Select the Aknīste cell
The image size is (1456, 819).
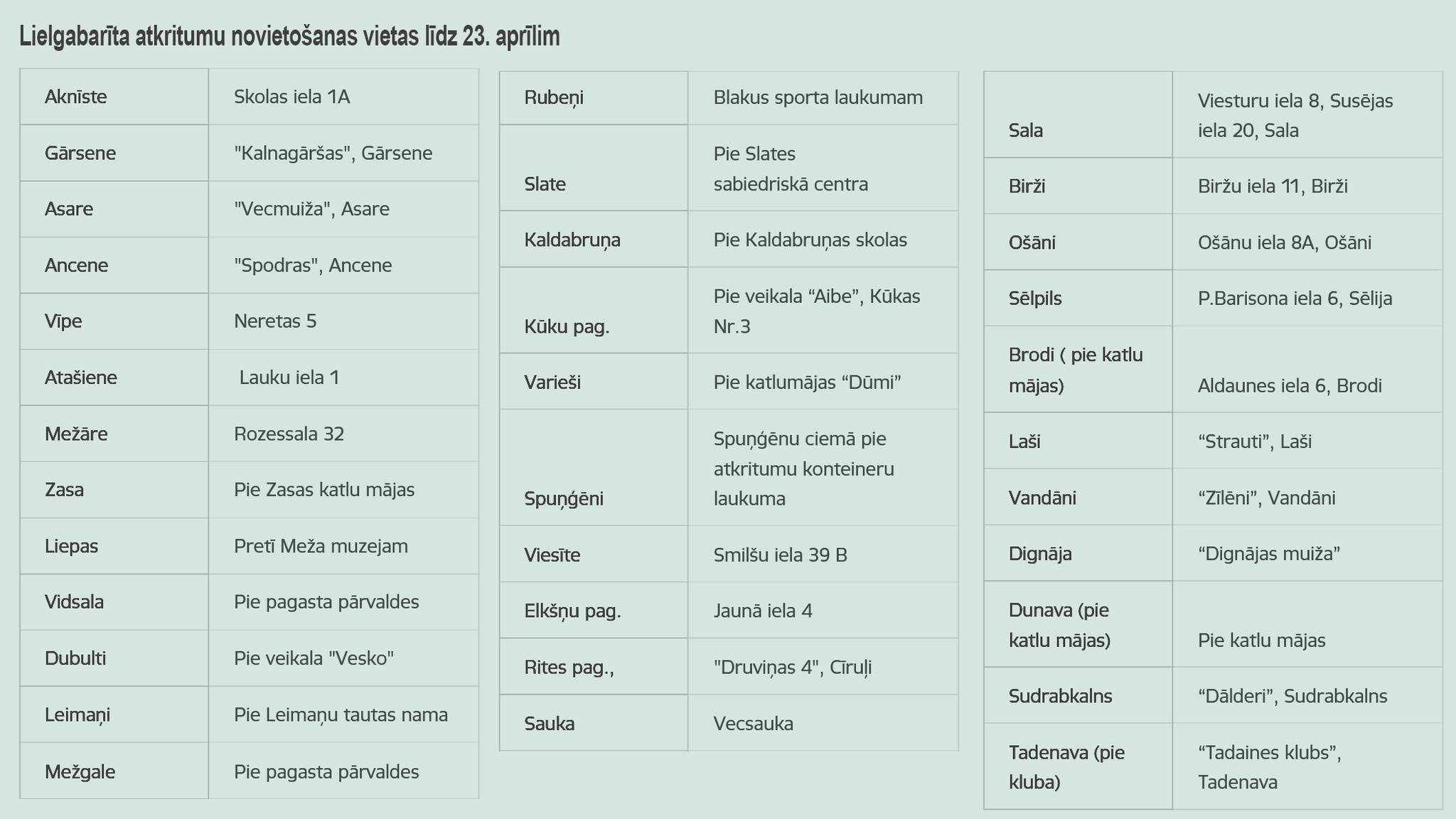[114, 97]
